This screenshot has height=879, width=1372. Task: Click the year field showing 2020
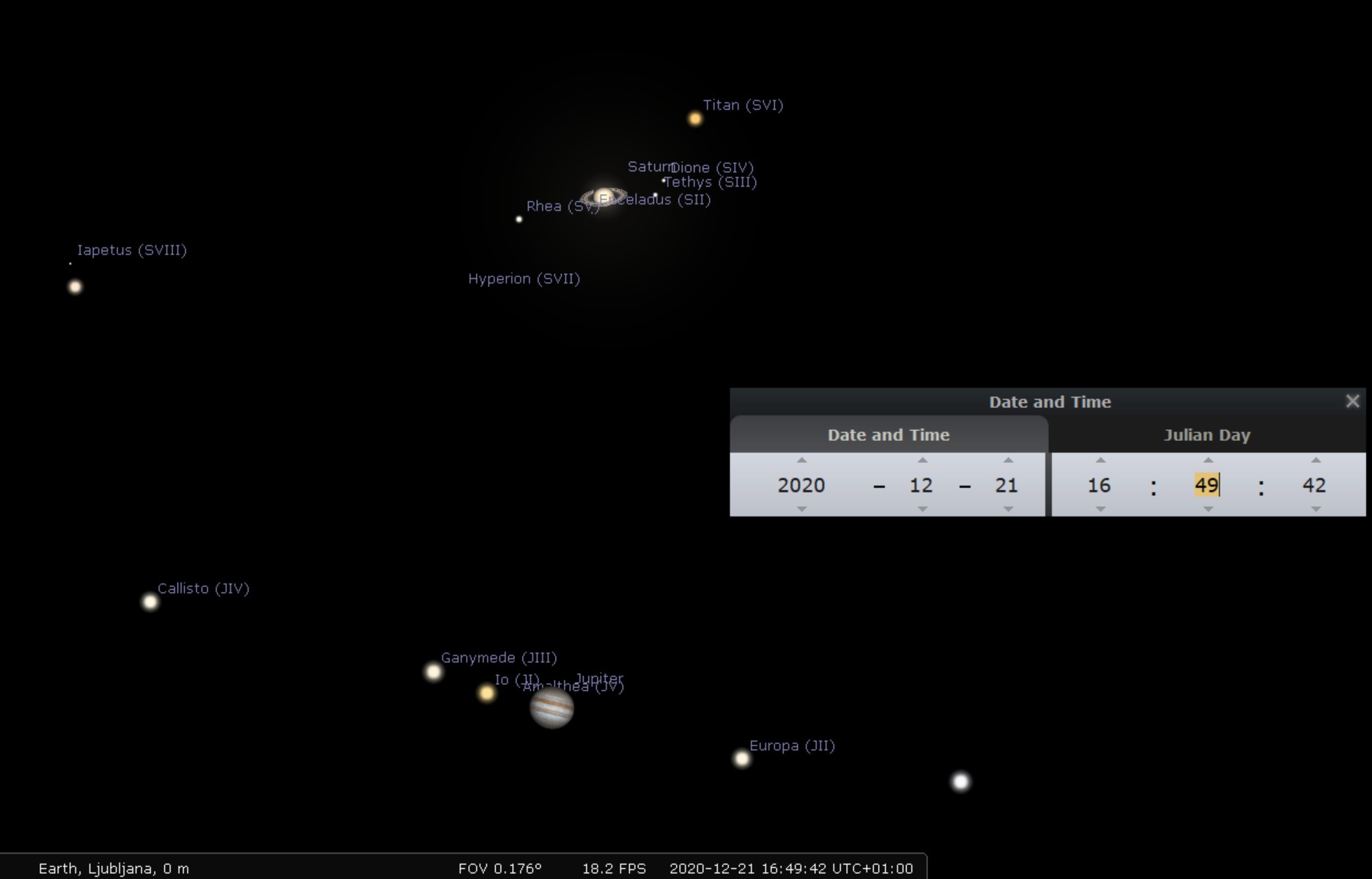[801, 485]
